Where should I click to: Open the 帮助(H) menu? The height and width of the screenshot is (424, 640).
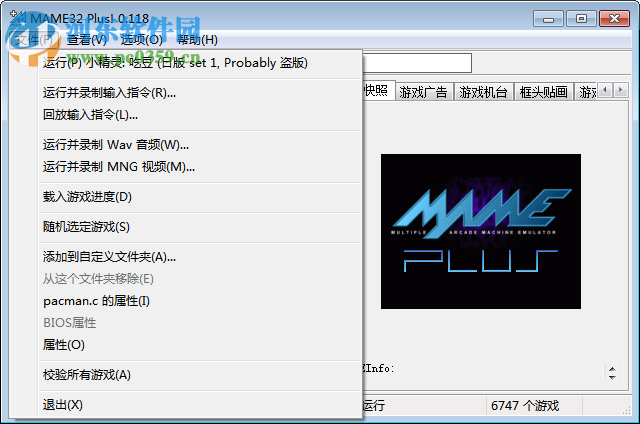(x=197, y=40)
